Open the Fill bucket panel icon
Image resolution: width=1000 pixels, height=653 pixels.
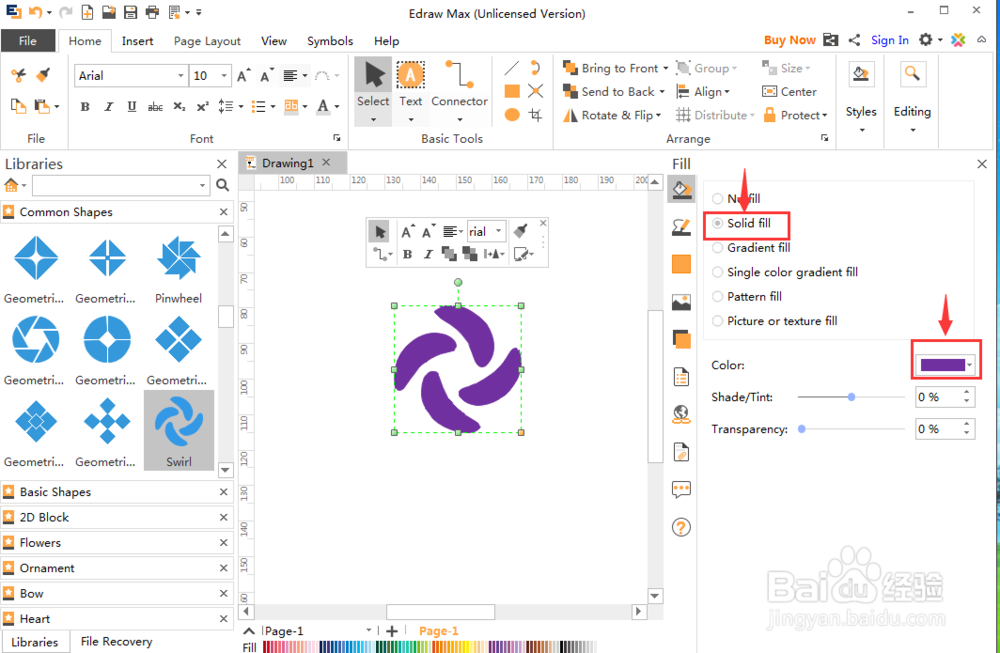tap(681, 189)
